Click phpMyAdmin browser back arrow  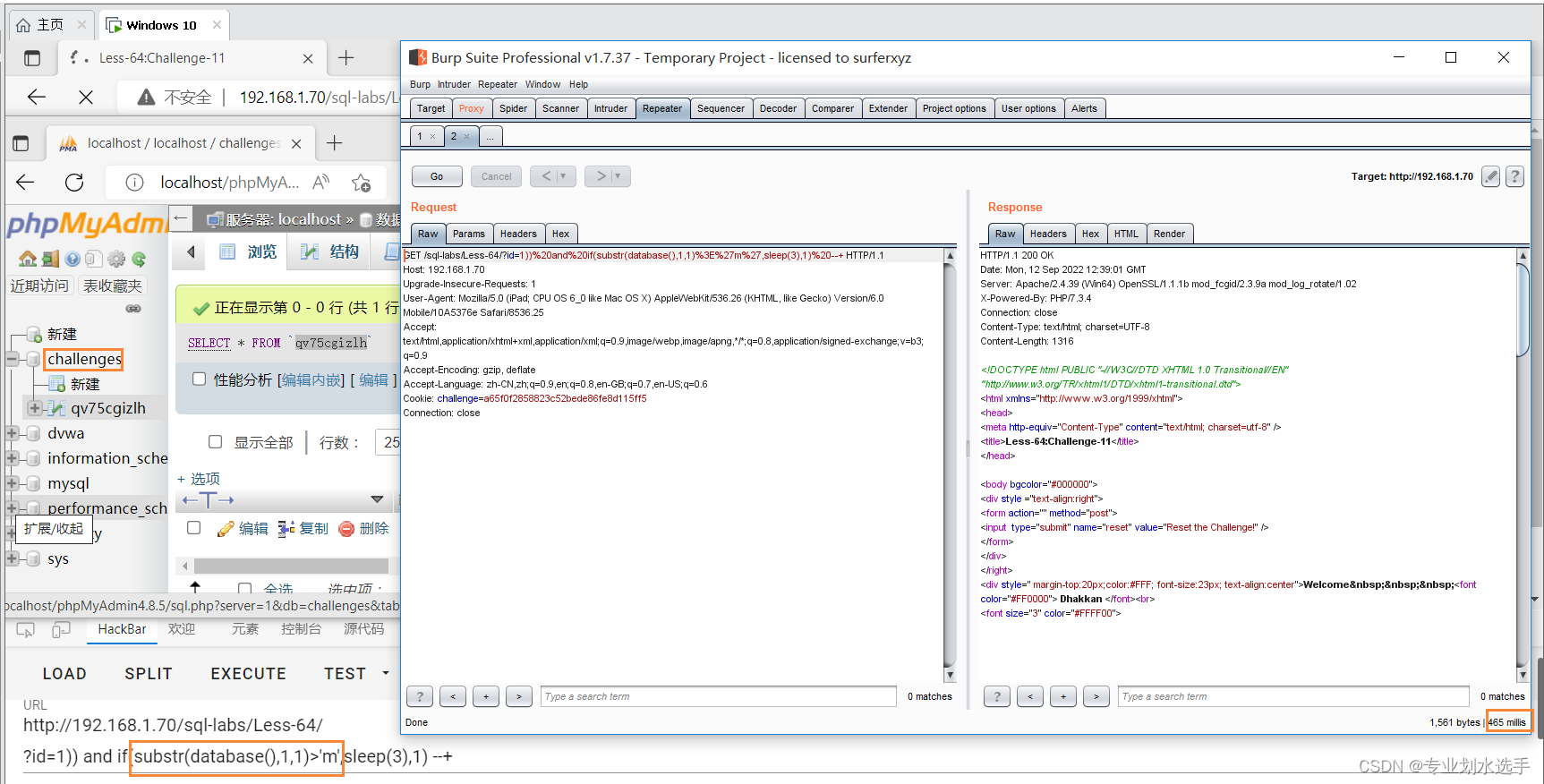[25, 183]
